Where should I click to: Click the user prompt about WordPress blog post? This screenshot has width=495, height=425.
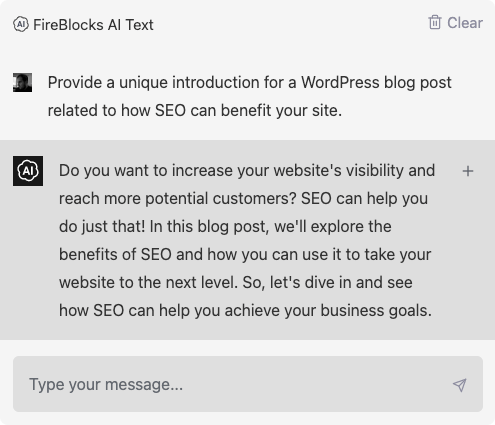click(x=249, y=96)
